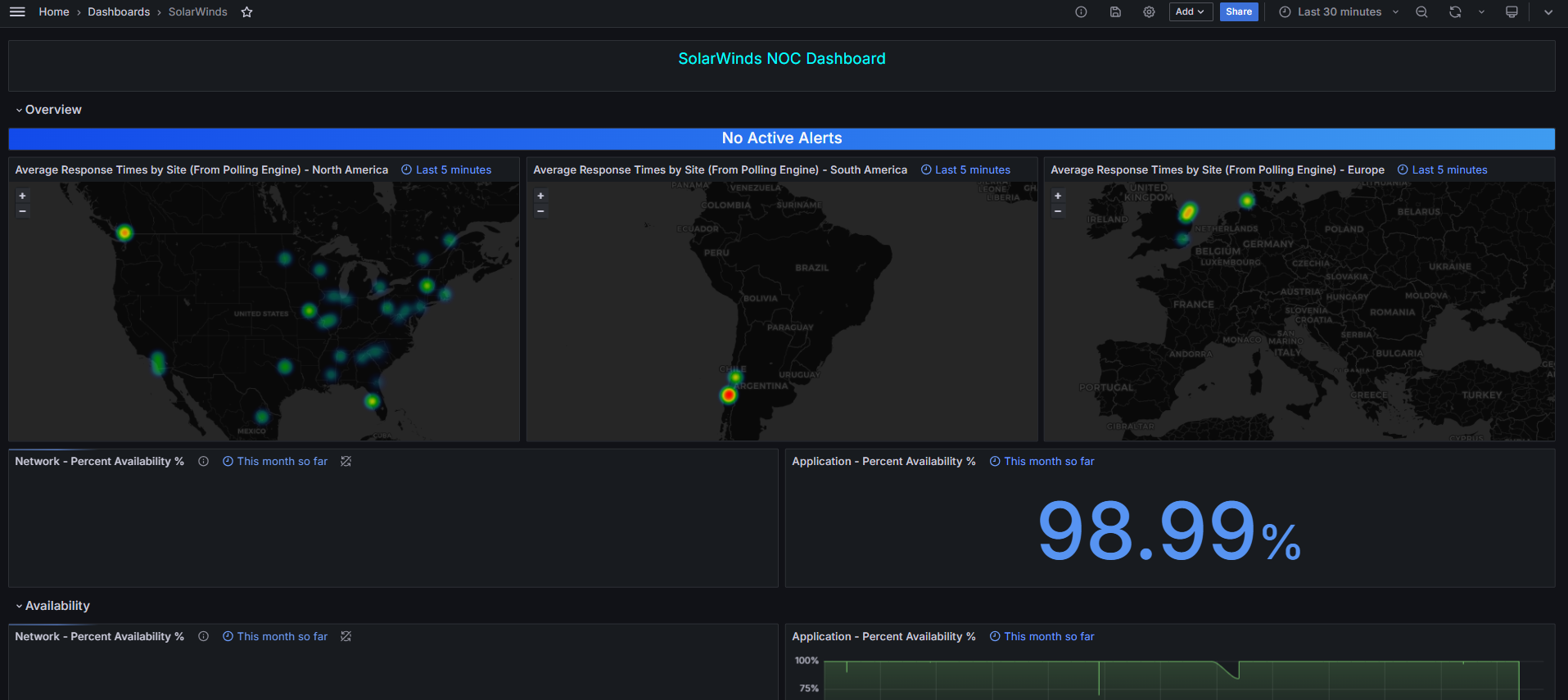Click Last 5 minutes on the South America panel
The width and height of the screenshot is (1568, 700).
pyautogui.click(x=965, y=170)
